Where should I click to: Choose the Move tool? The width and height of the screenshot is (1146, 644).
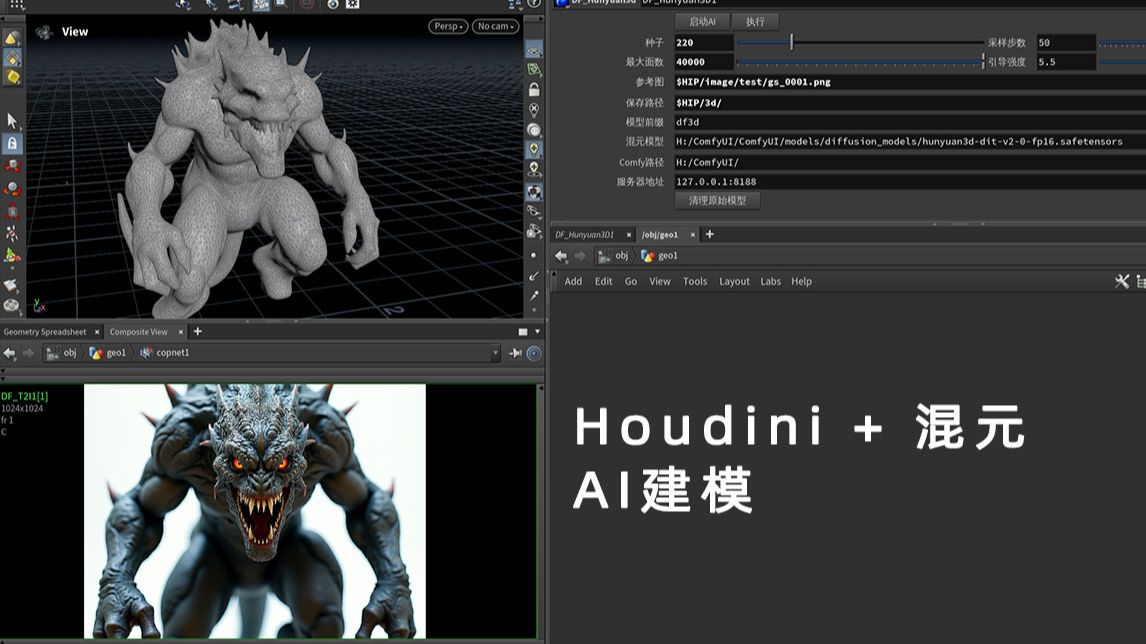pos(12,167)
